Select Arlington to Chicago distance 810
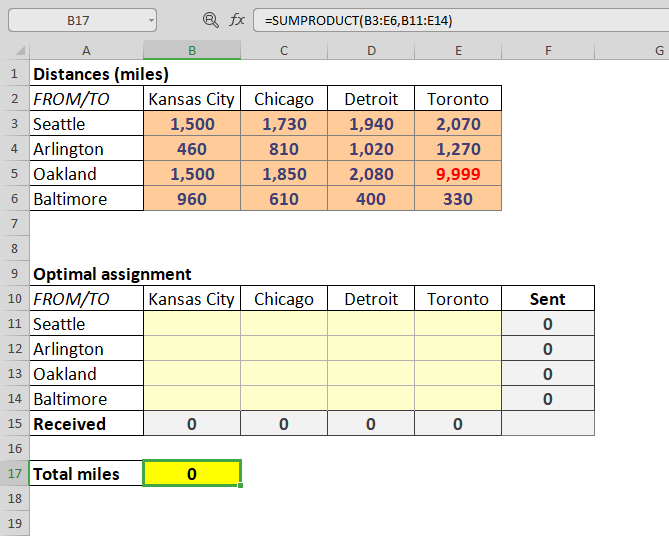The image size is (669, 536). 284,149
